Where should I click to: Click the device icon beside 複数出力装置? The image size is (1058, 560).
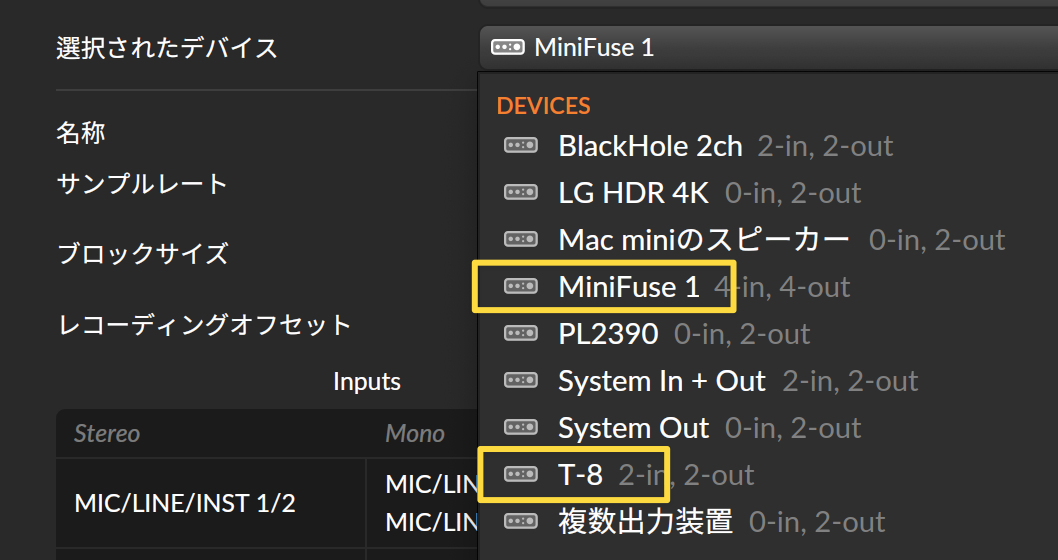click(x=521, y=522)
